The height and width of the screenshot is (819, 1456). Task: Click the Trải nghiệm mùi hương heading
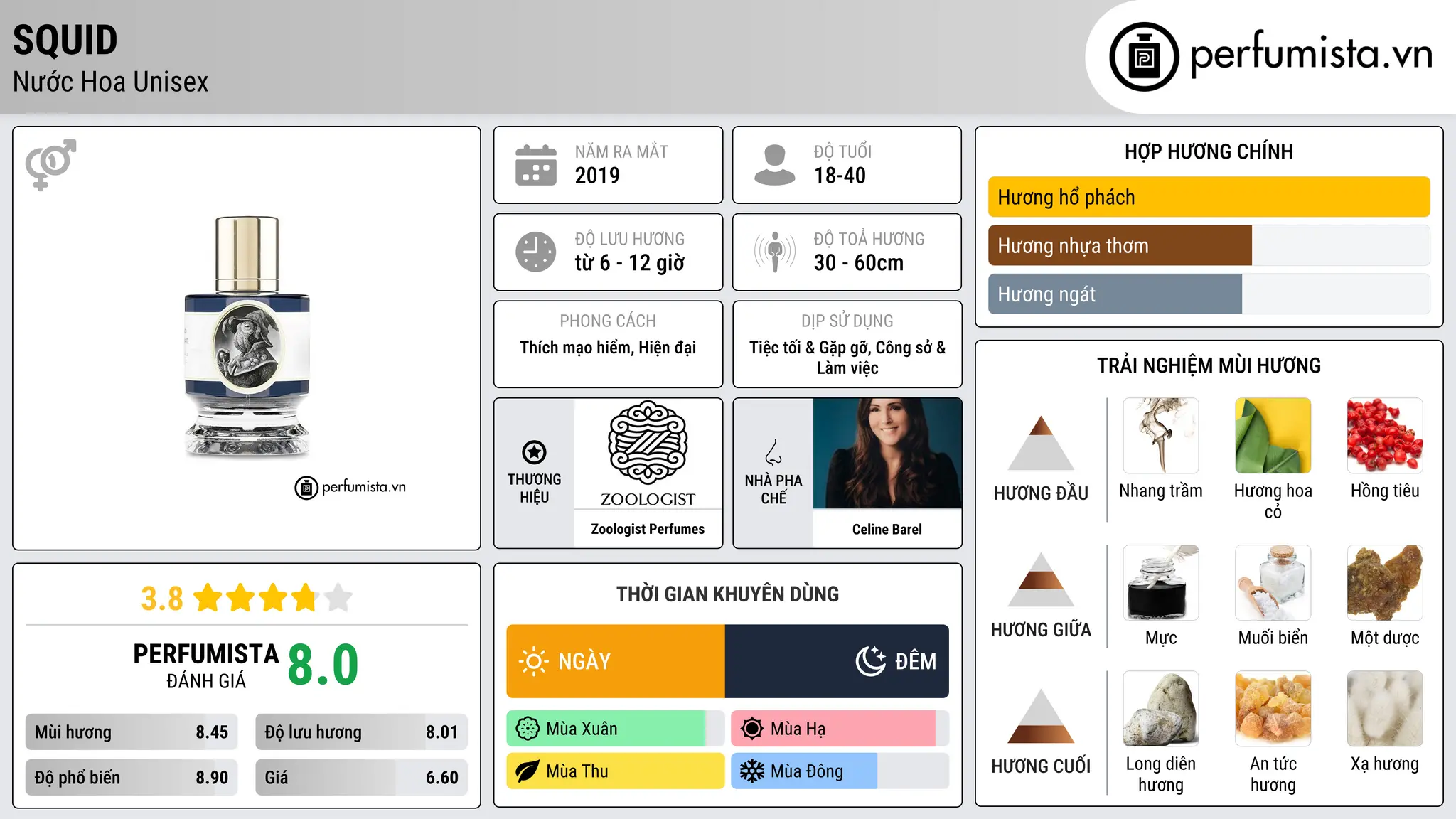pyautogui.click(x=1209, y=365)
